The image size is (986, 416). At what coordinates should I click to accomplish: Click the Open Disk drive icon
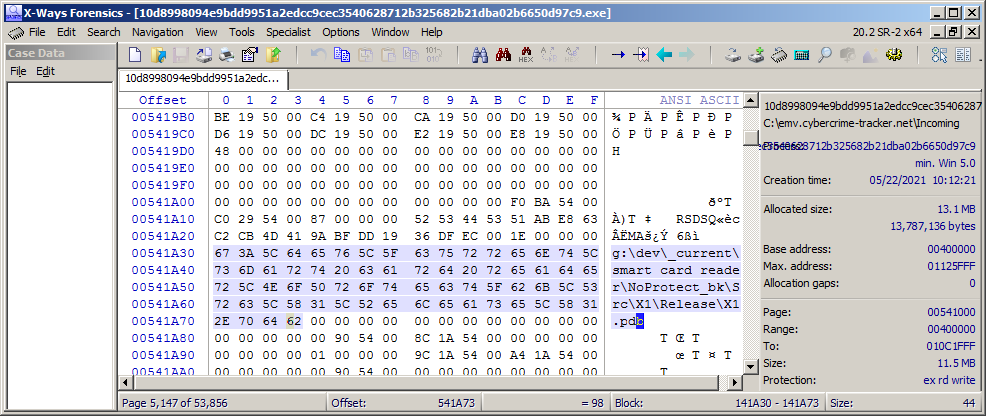click(733, 55)
